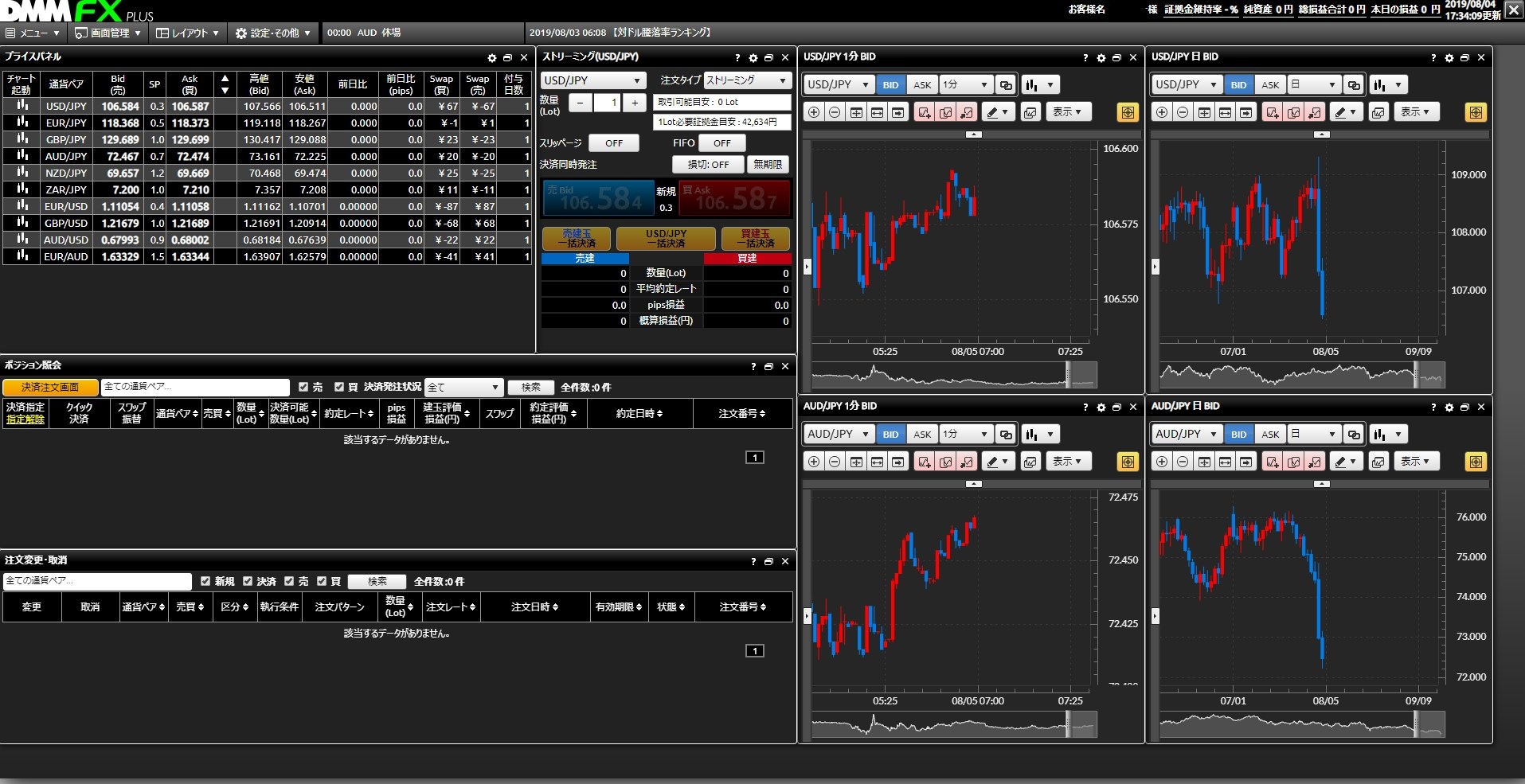The image size is (1525, 784).
Task: Zoom in on the USD/JPY 1分 chart
Action: (x=813, y=112)
